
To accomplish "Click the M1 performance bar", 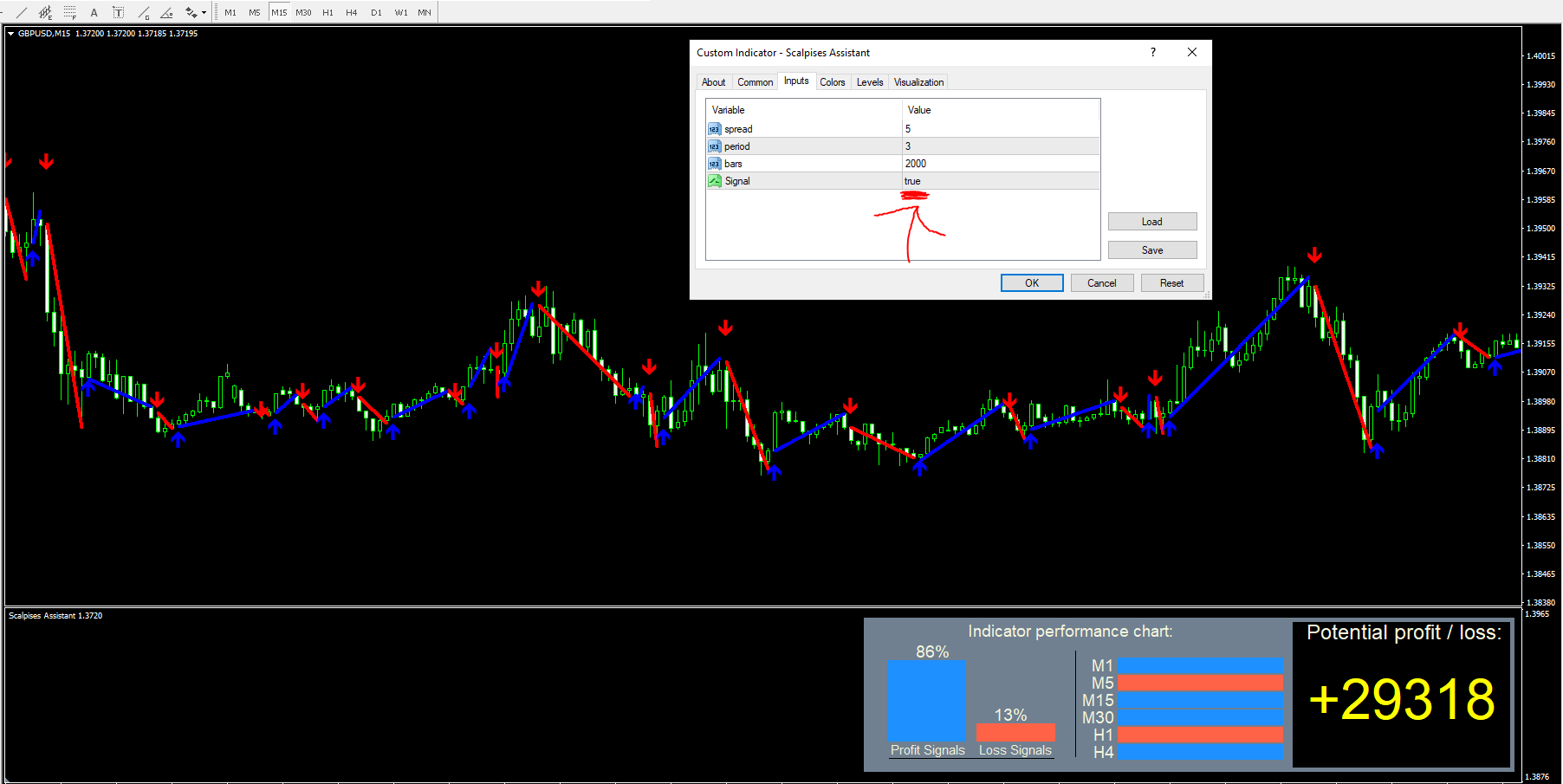I will [x=1200, y=665].
